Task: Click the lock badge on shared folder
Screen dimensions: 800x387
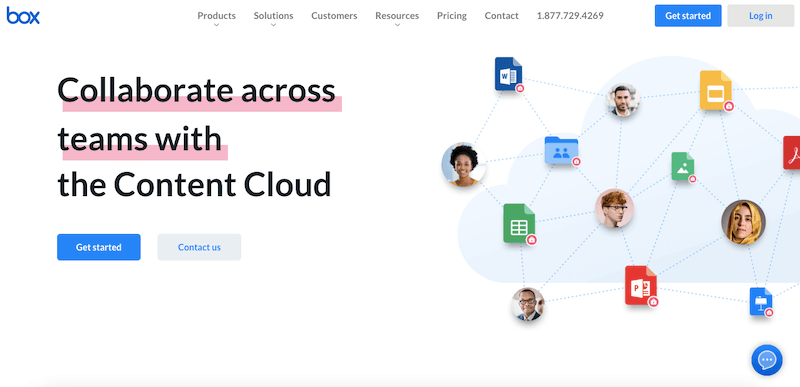Action: click(x=577, y=162)
